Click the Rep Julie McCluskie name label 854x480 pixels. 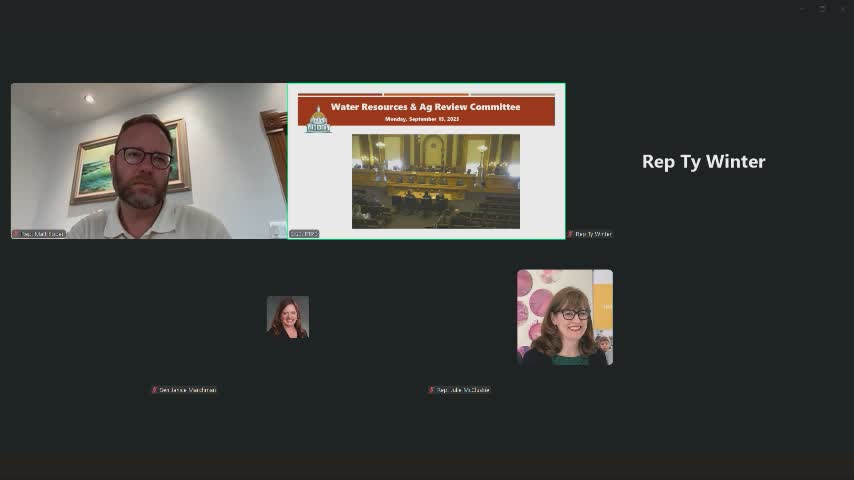pyautogui.click(x=463, y=390)
